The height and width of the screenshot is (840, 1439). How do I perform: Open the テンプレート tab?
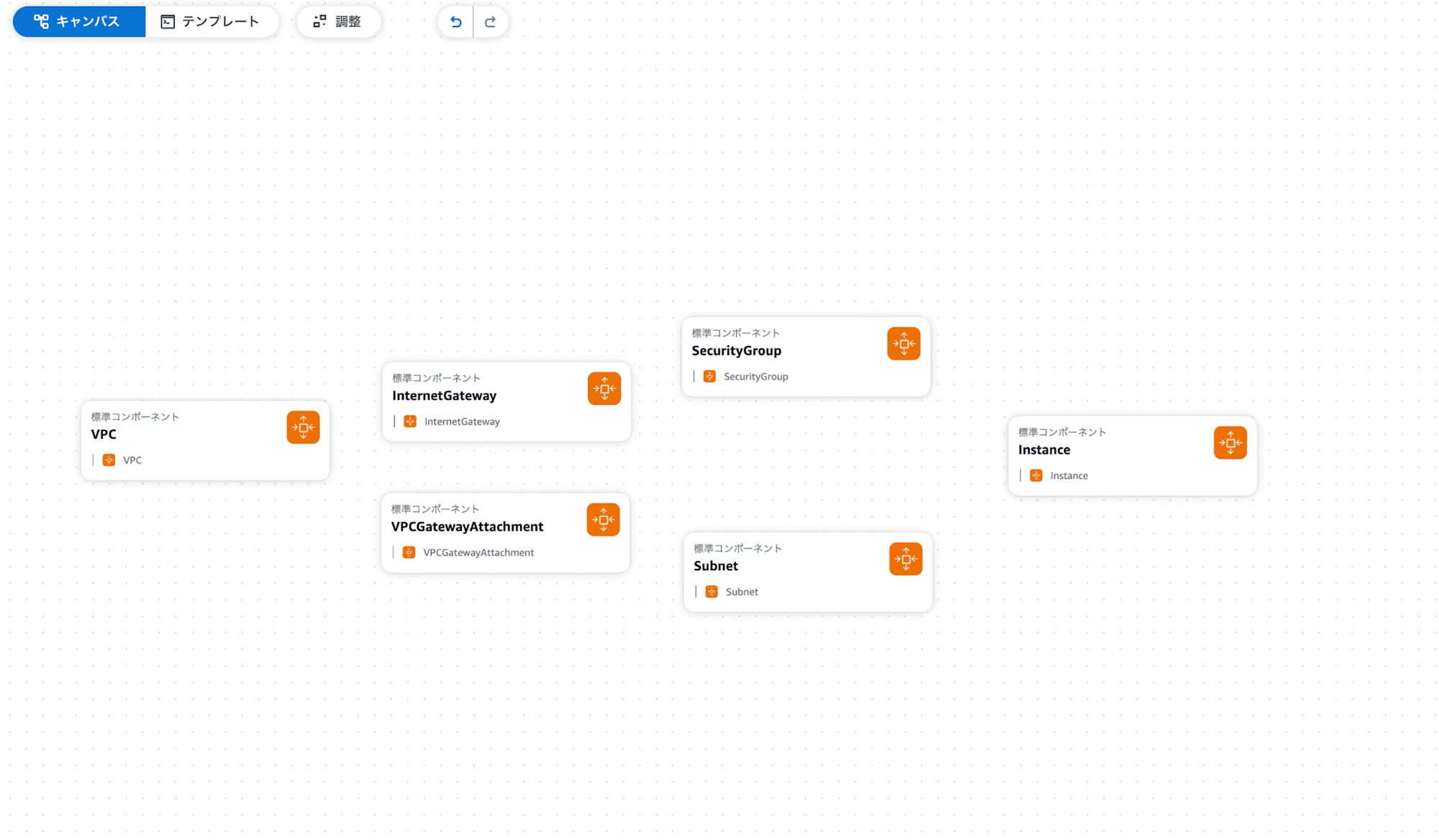tap(212, 22)
